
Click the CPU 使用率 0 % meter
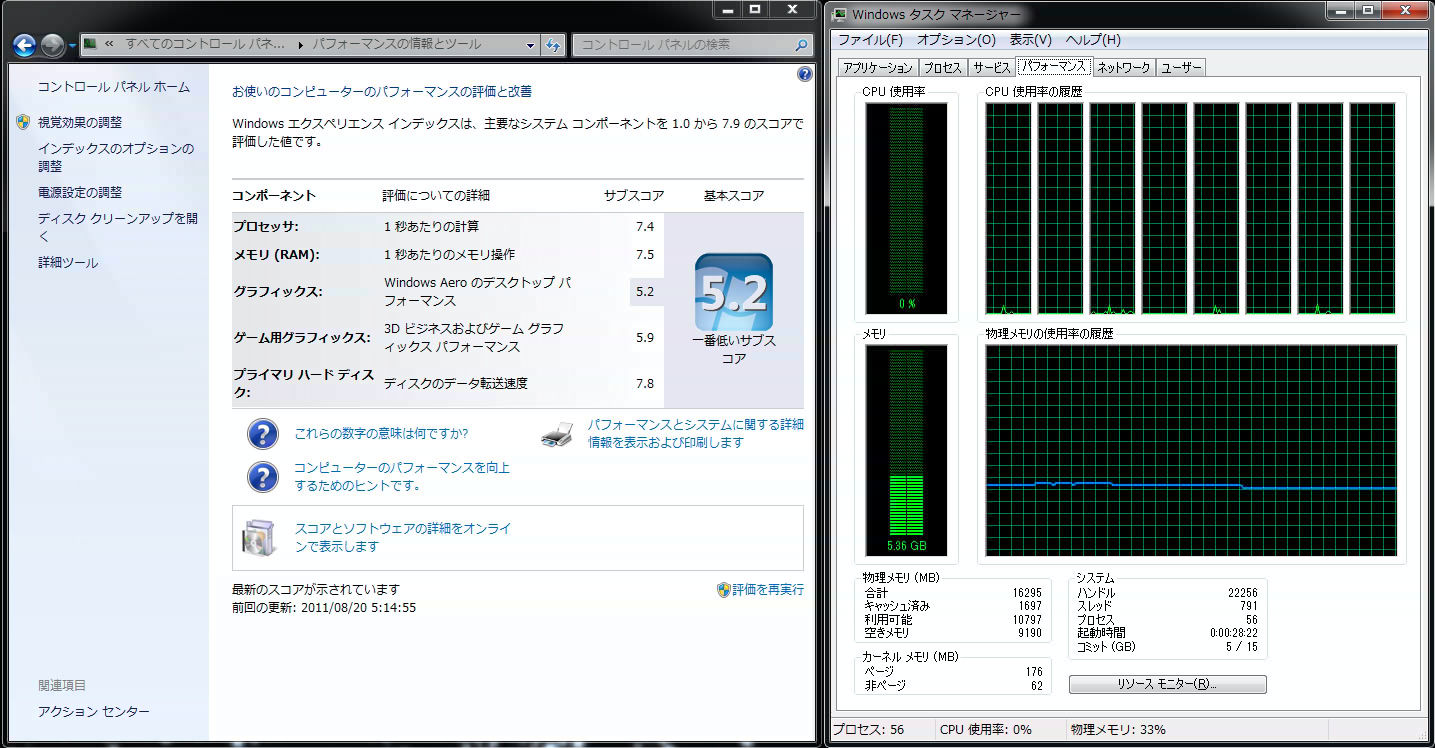[906, 209]
